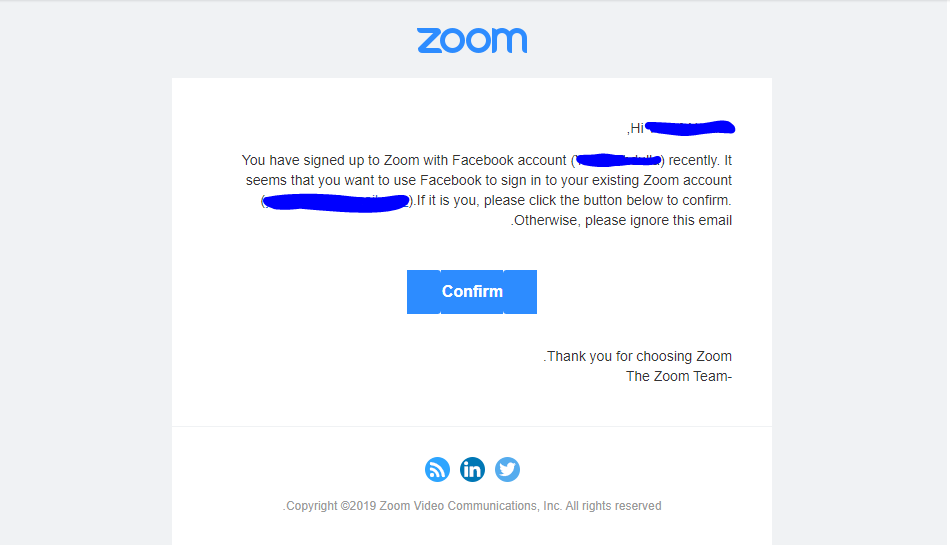The image size is (950, 545).
Task: Click "Thank you for choosing Zoom" line
Action: pyautogui.click(x=639, y=356)
